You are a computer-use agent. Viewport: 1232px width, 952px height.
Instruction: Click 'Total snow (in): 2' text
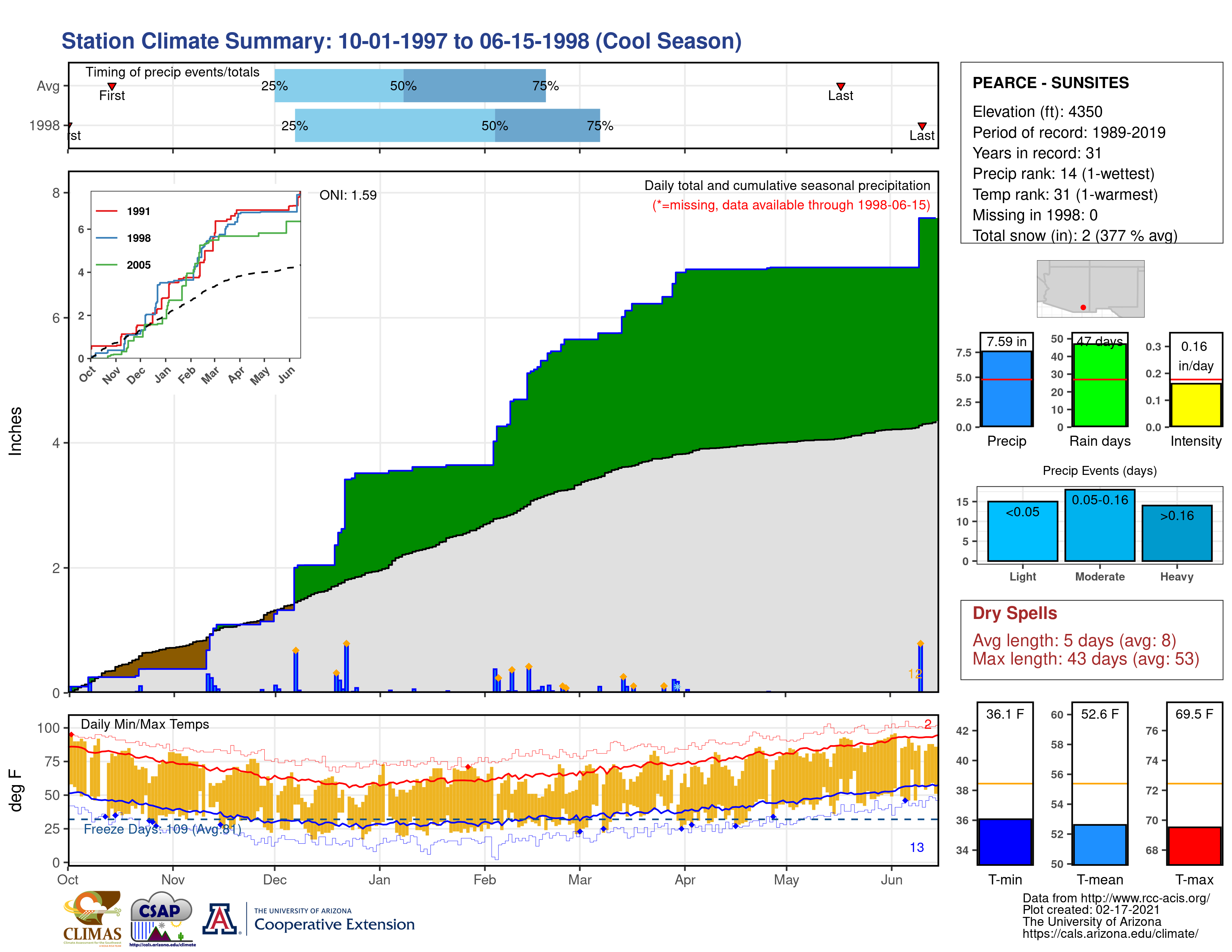click(1031, 235)
